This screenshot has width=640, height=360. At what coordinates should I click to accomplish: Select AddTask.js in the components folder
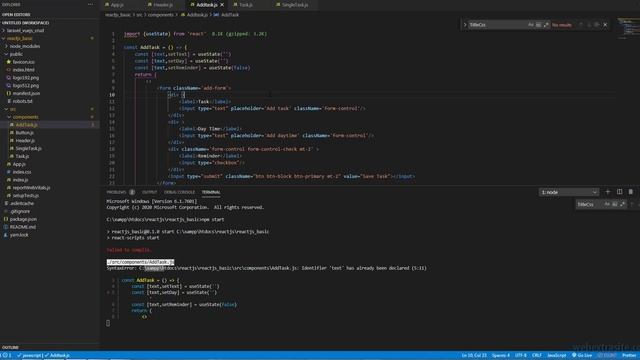point(27,124)
